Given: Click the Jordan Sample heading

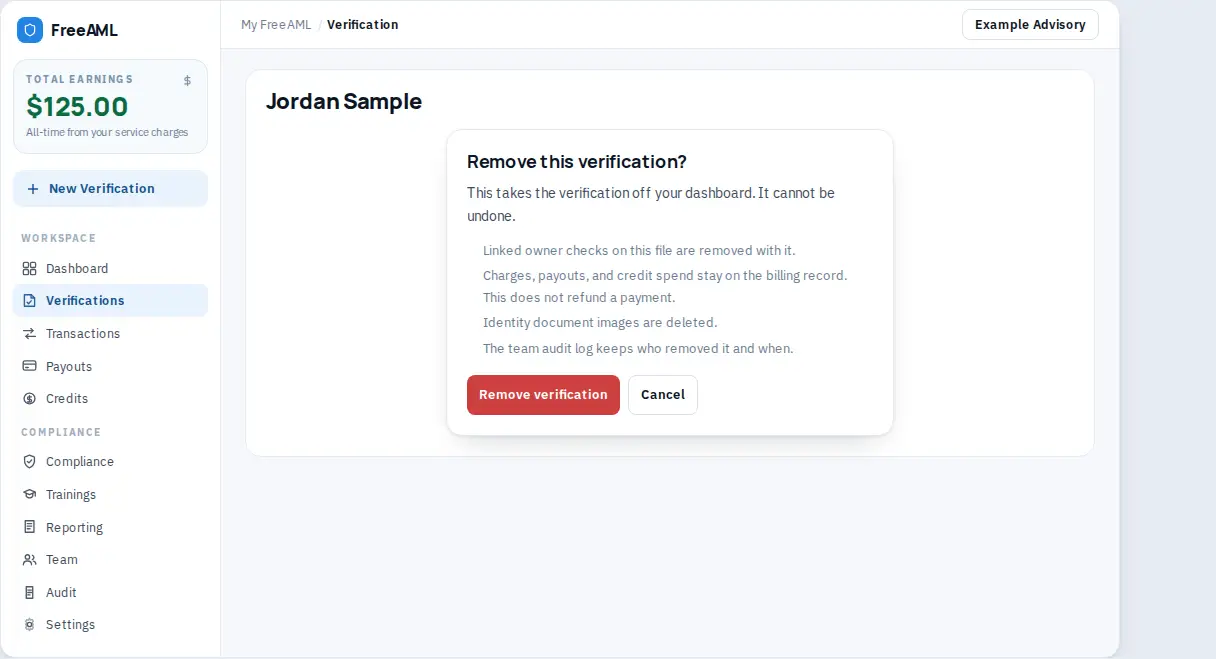Looking at the screenshot, I should pyautogui.click(x=344, y=101).
